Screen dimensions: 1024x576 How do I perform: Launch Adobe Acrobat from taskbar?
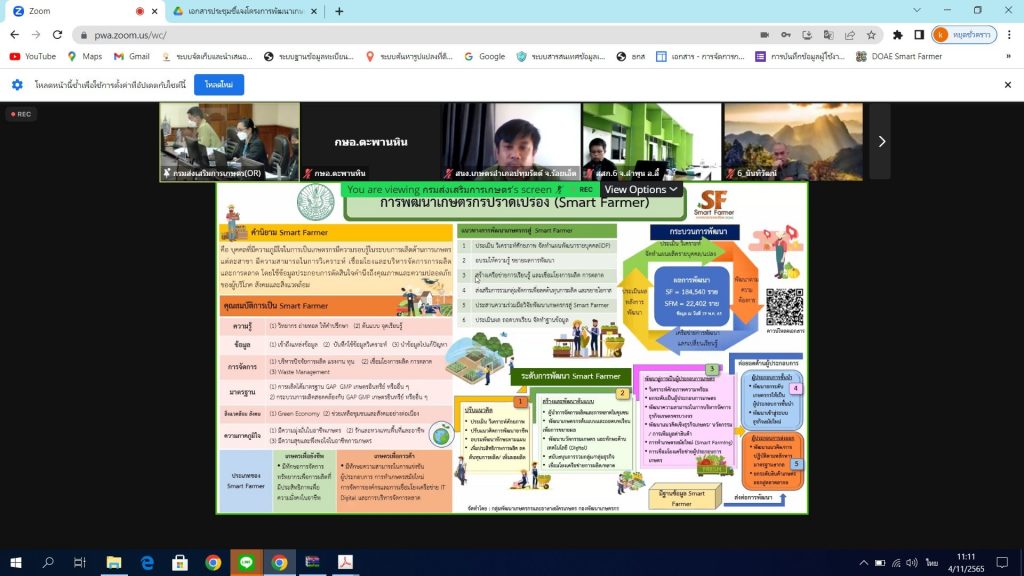344,562
